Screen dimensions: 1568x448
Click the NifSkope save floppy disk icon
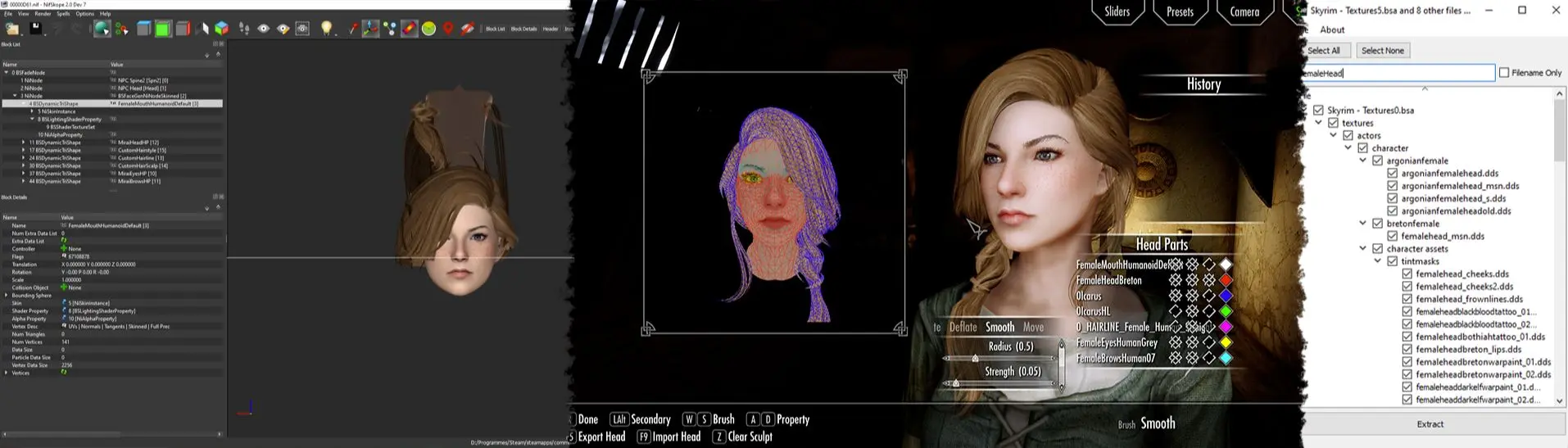point(36,29)
